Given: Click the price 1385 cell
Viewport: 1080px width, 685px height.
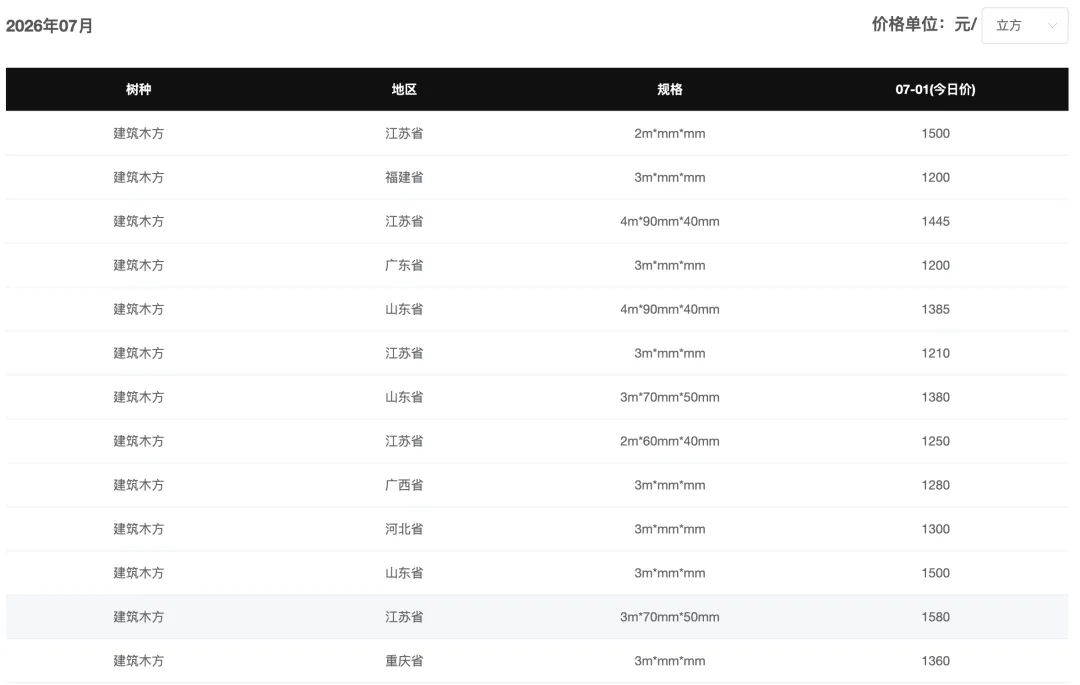Looking at the screenshot, I should point(935,310).
